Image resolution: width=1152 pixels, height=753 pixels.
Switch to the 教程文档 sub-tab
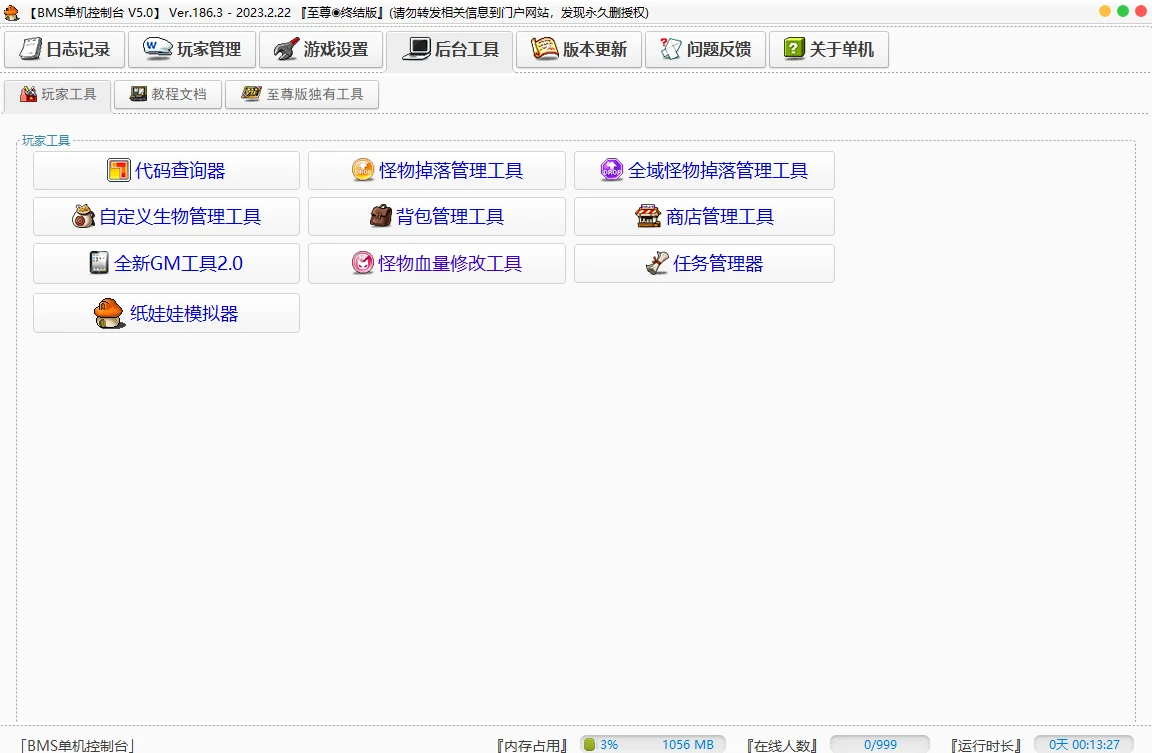click(x=167, y=95)
